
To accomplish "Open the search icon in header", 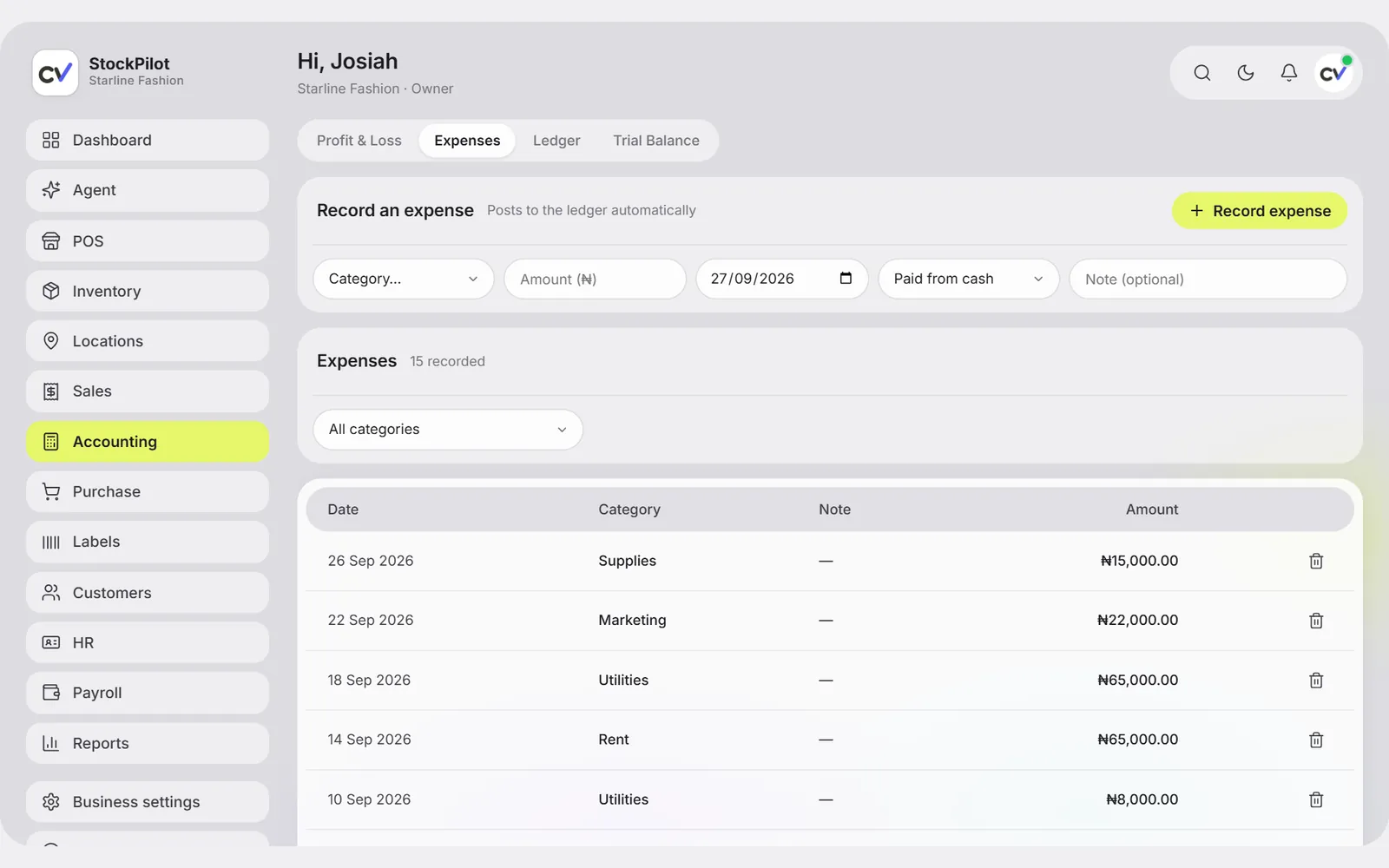I will [1201, 73].
